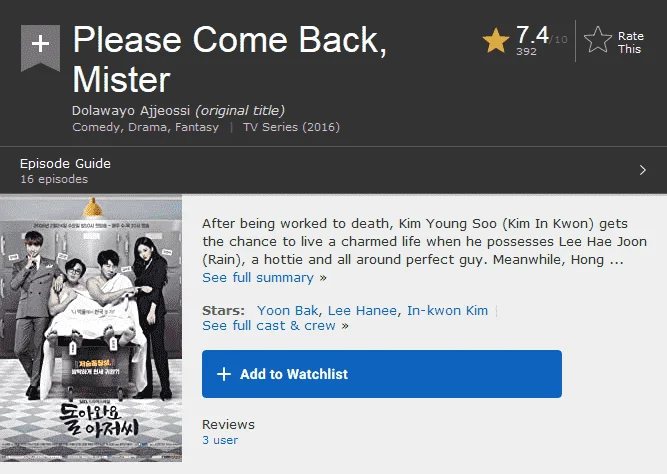Click the 7.4 rating score
This screenshot has width=667, height=474.
click(532, 35)
